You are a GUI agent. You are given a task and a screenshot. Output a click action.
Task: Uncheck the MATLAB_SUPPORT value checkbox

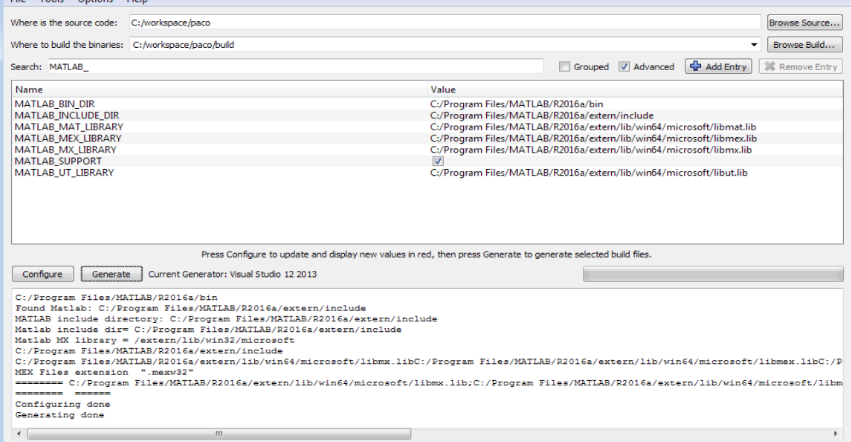pyautogui.click(x=437, y=161)
